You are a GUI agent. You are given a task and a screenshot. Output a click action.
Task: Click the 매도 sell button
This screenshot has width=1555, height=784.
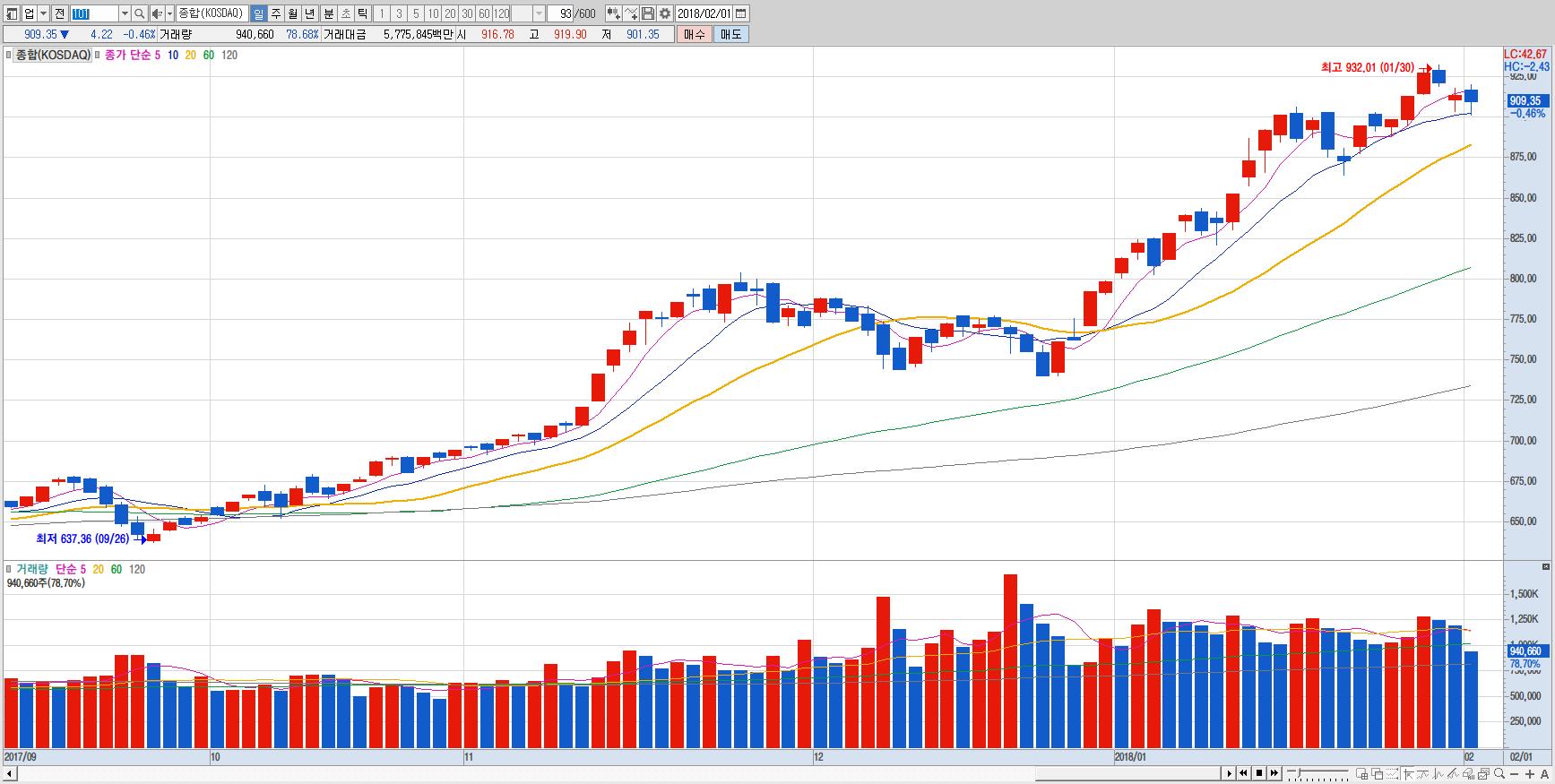click(x=730, y=34)
